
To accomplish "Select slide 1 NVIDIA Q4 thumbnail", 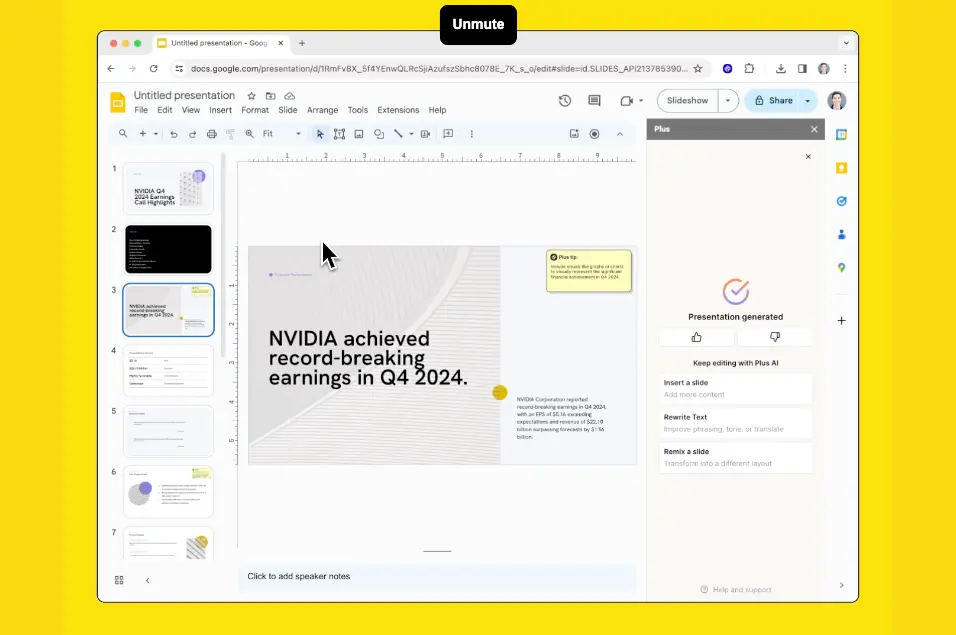I will coord(168,188).
